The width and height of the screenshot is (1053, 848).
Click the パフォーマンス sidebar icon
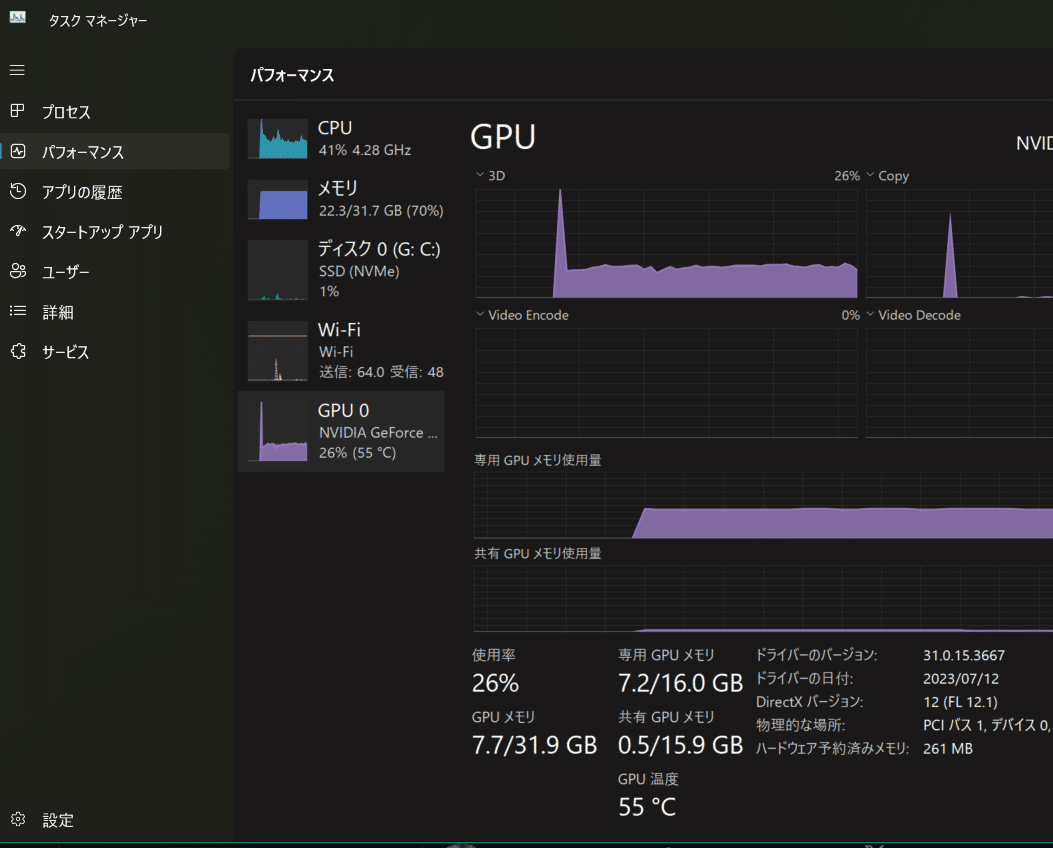click(x=18, y=151)
